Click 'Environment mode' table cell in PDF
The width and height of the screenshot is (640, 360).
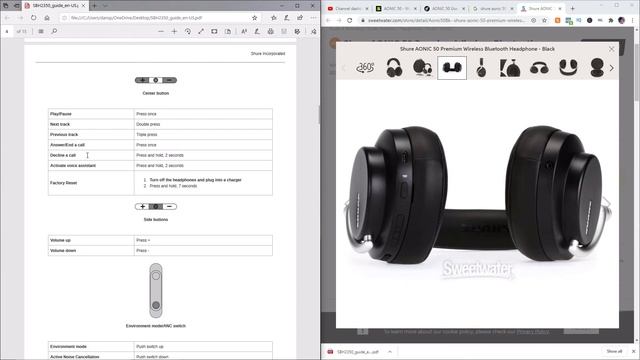pyautogui.click(x=91, y=347)
